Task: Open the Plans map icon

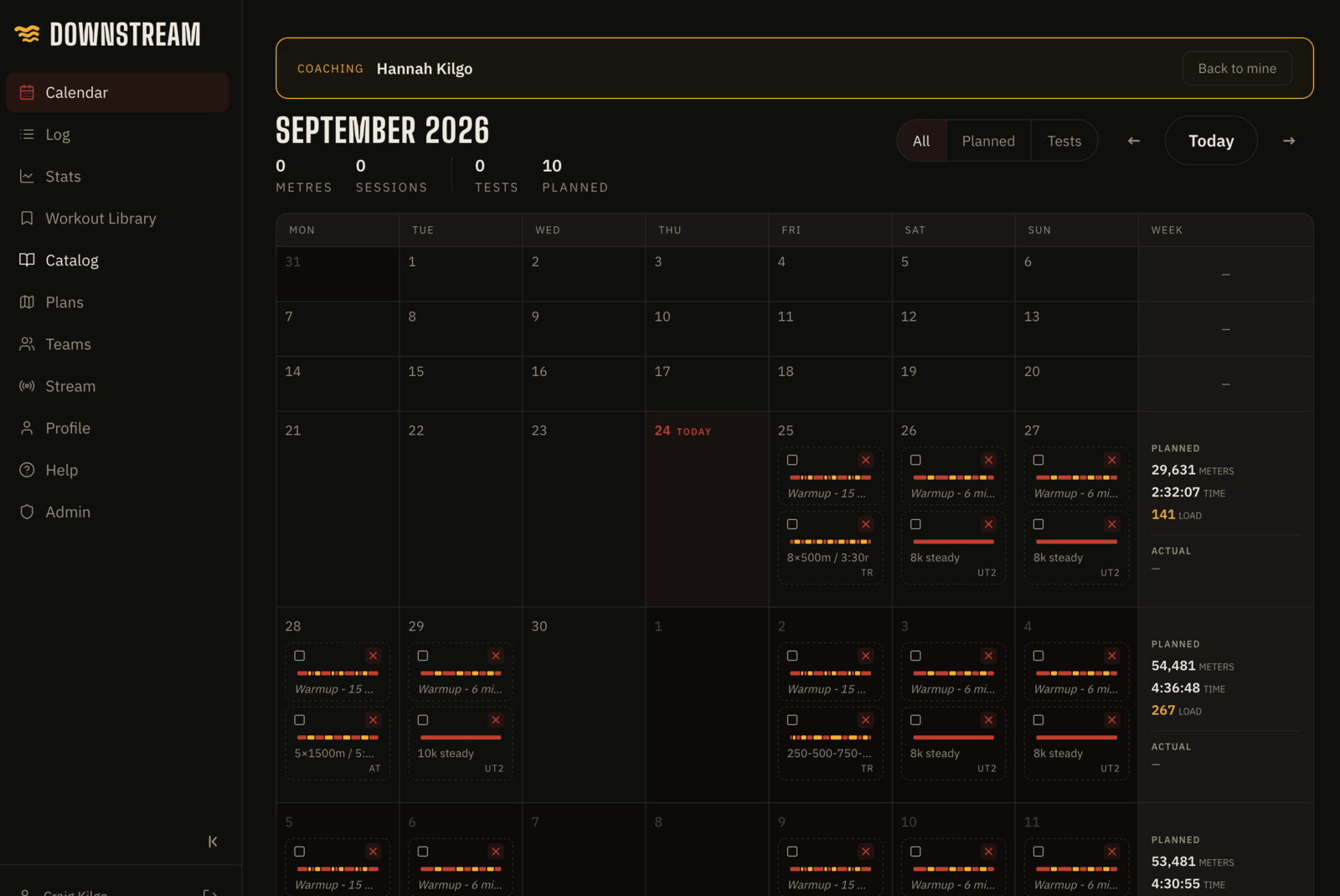Action: (x=27, y=301)
